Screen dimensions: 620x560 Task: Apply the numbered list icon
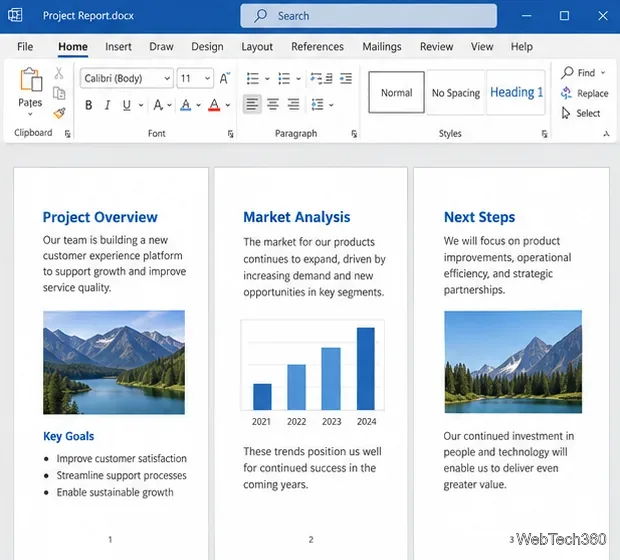(284, 78)
